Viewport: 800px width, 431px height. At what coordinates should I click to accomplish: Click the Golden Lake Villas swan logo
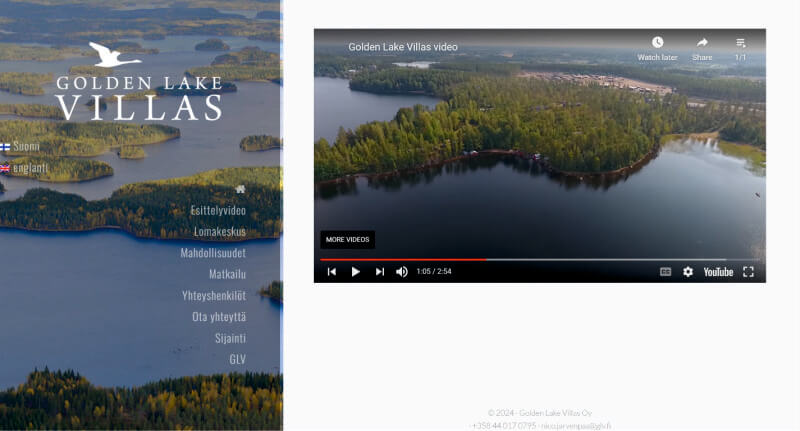tap(138, 81)
